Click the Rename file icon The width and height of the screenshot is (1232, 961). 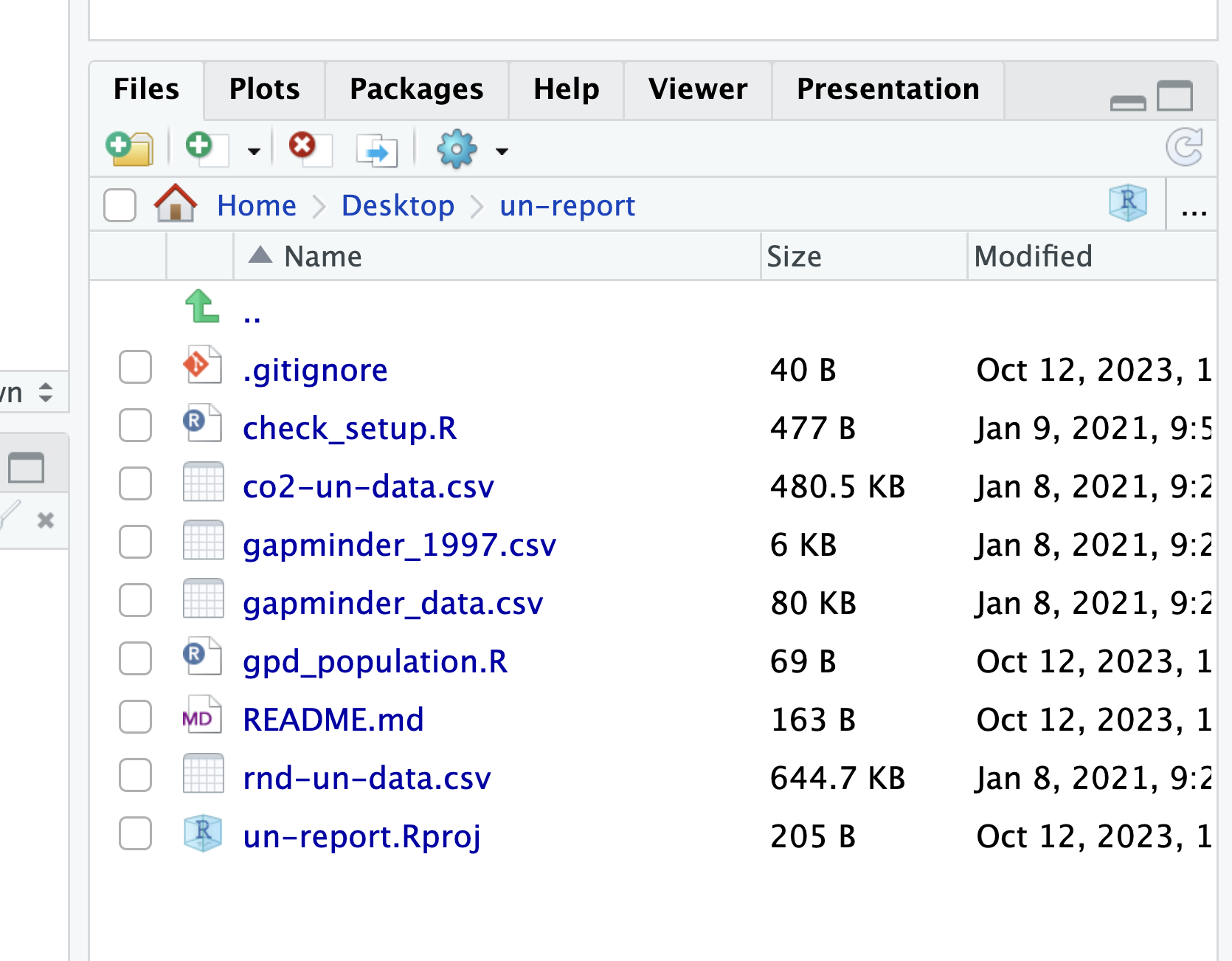377,150
